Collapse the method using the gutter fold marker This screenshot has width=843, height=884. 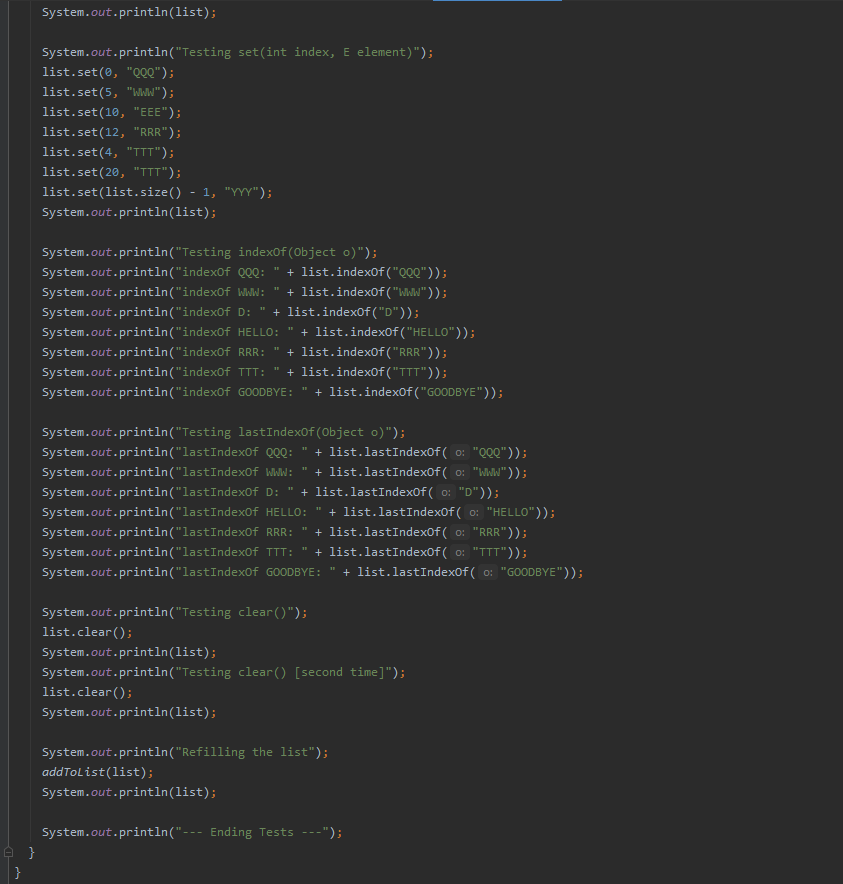9,851
